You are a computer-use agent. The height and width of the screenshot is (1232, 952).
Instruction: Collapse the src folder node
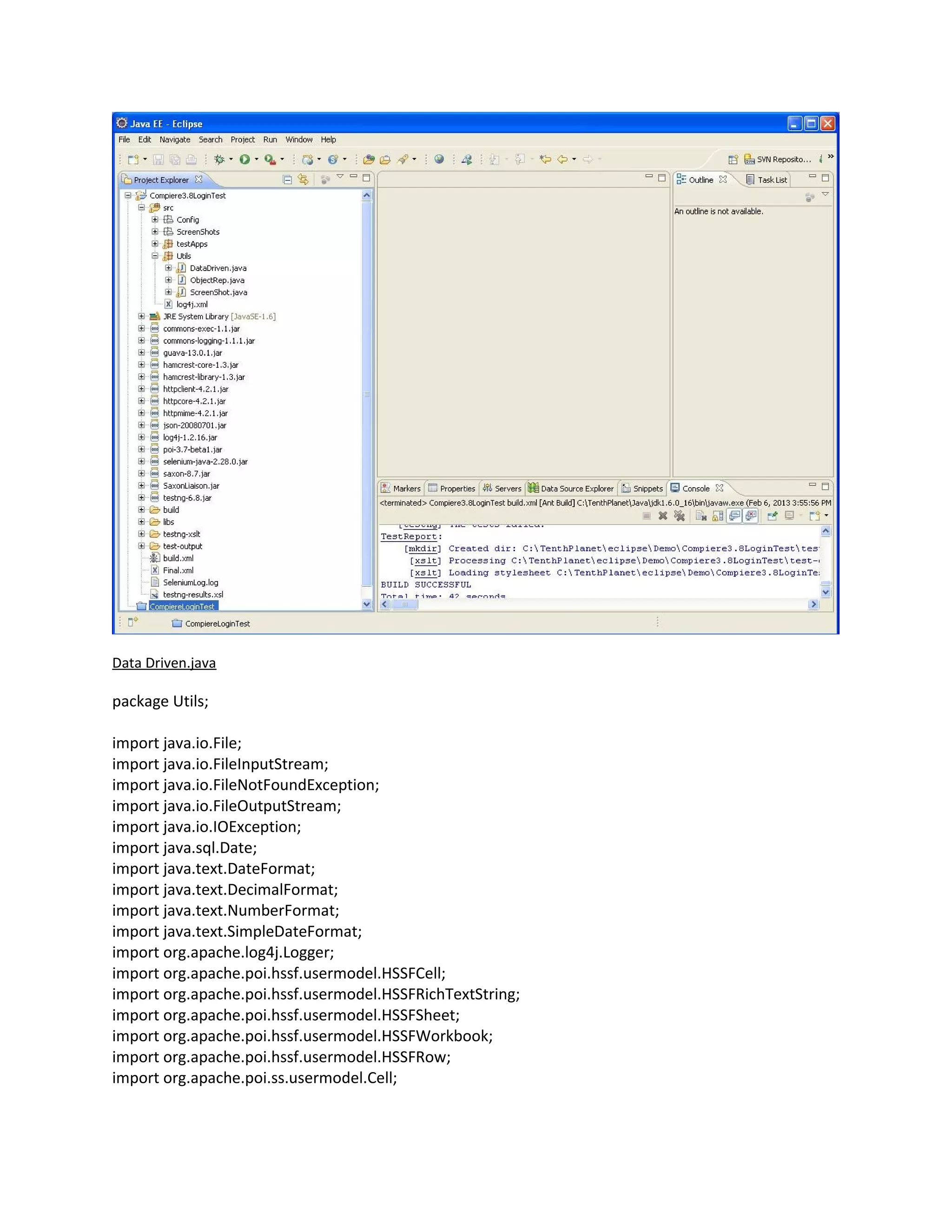tap(142, 208)
